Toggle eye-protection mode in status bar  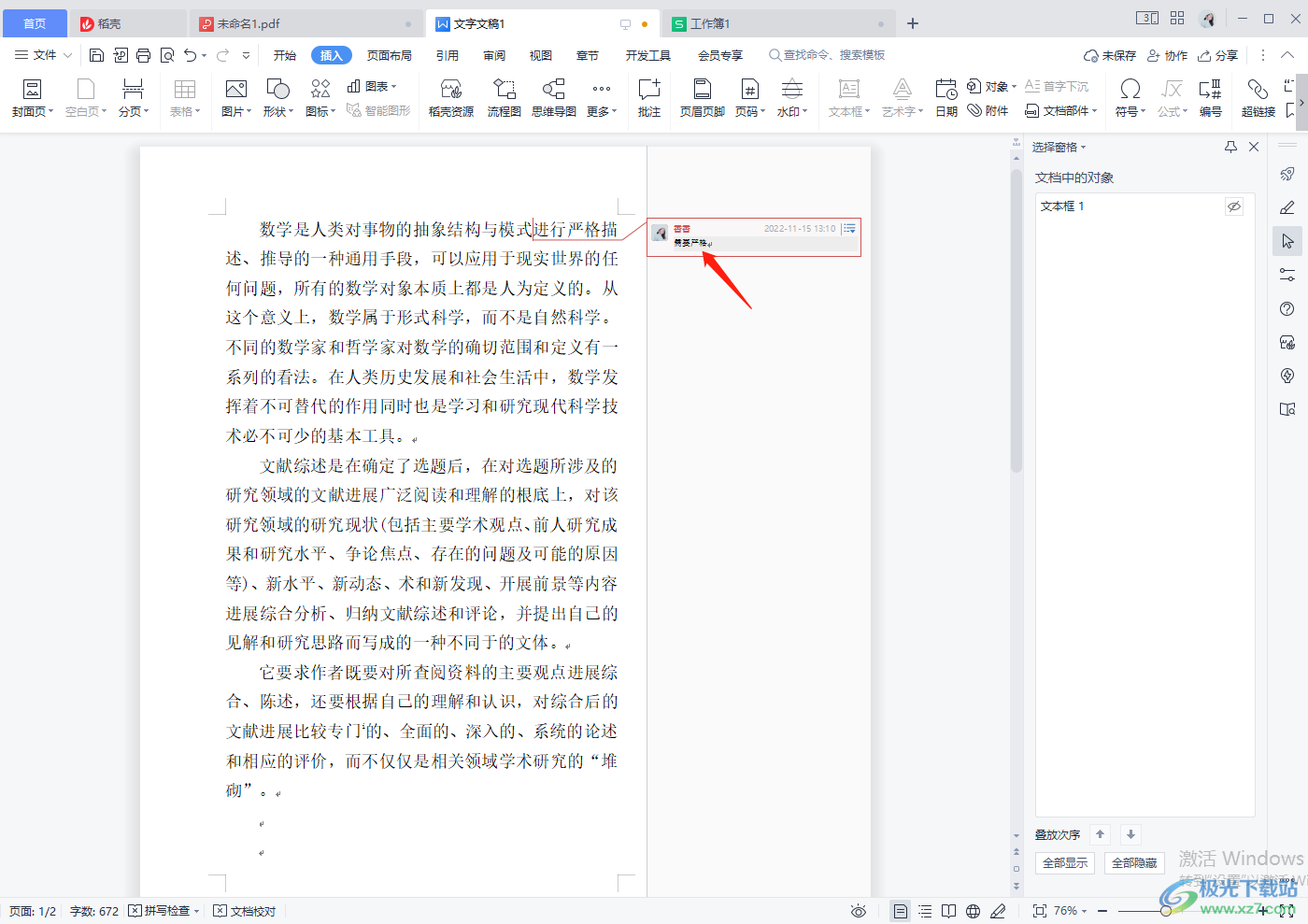(x=859, y=911)
